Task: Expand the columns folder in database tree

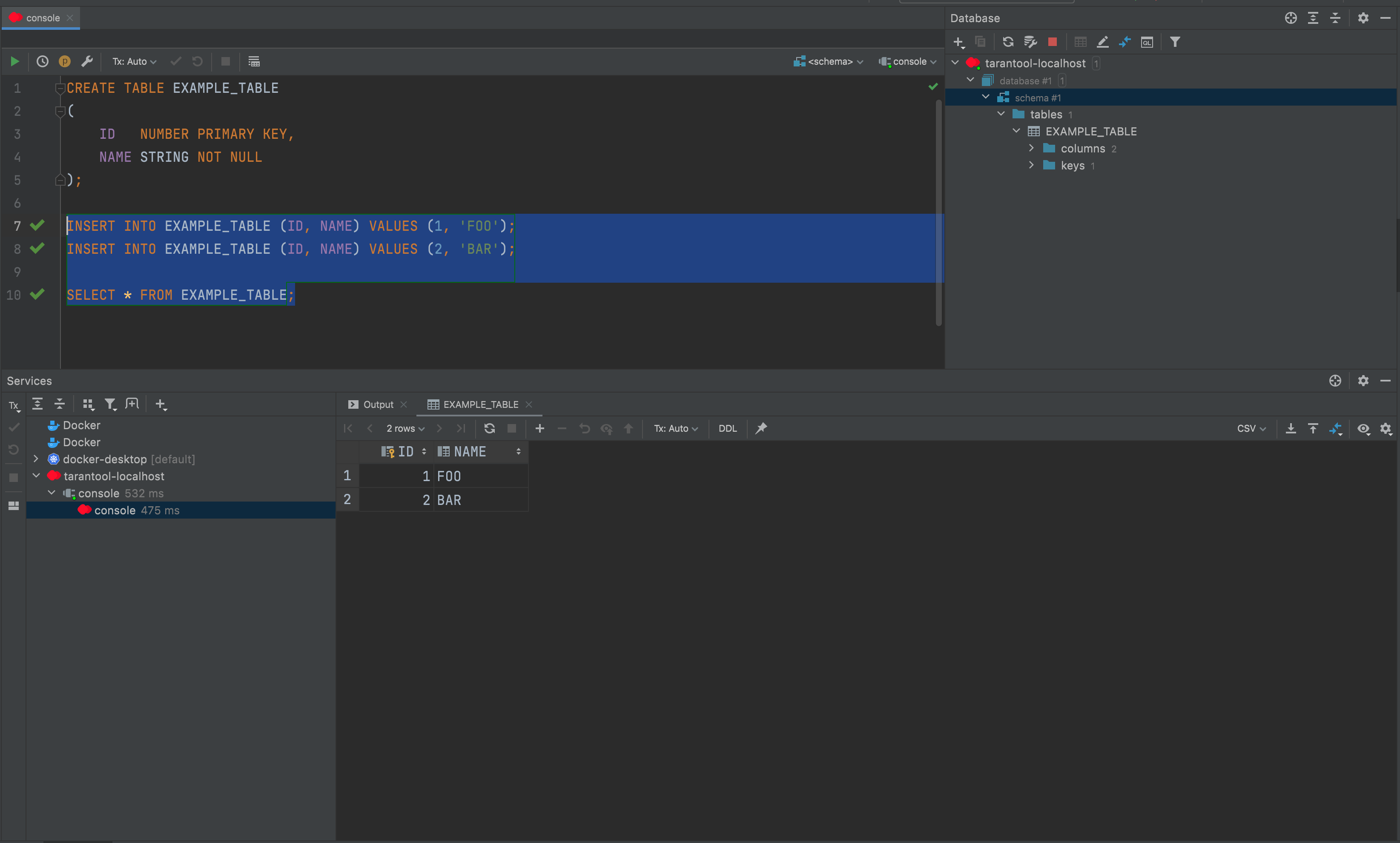Action: (x=1031, y=148)
